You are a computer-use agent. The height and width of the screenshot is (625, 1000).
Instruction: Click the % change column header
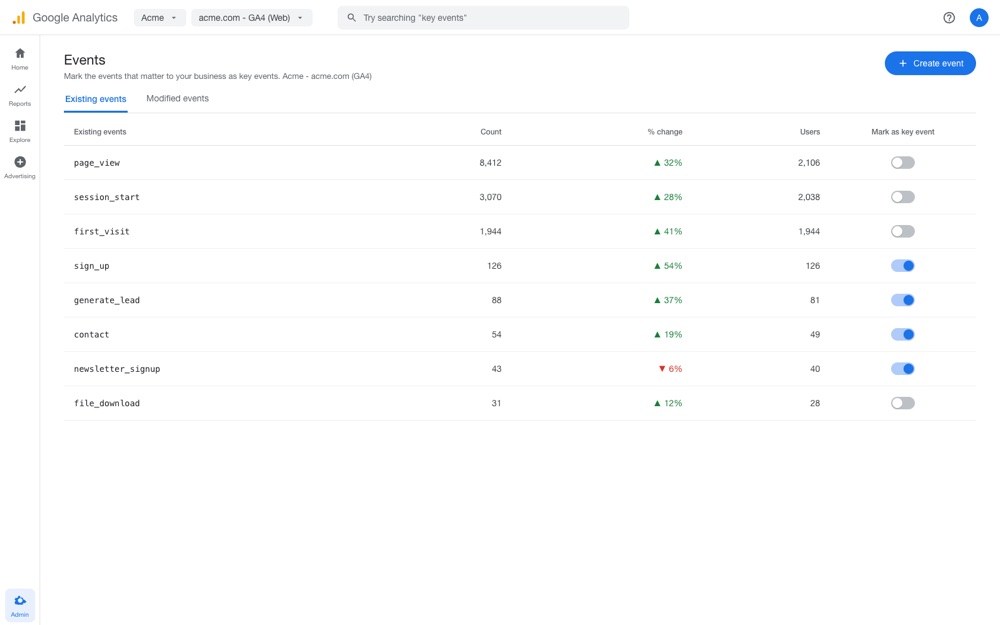(x=665, y=132)
